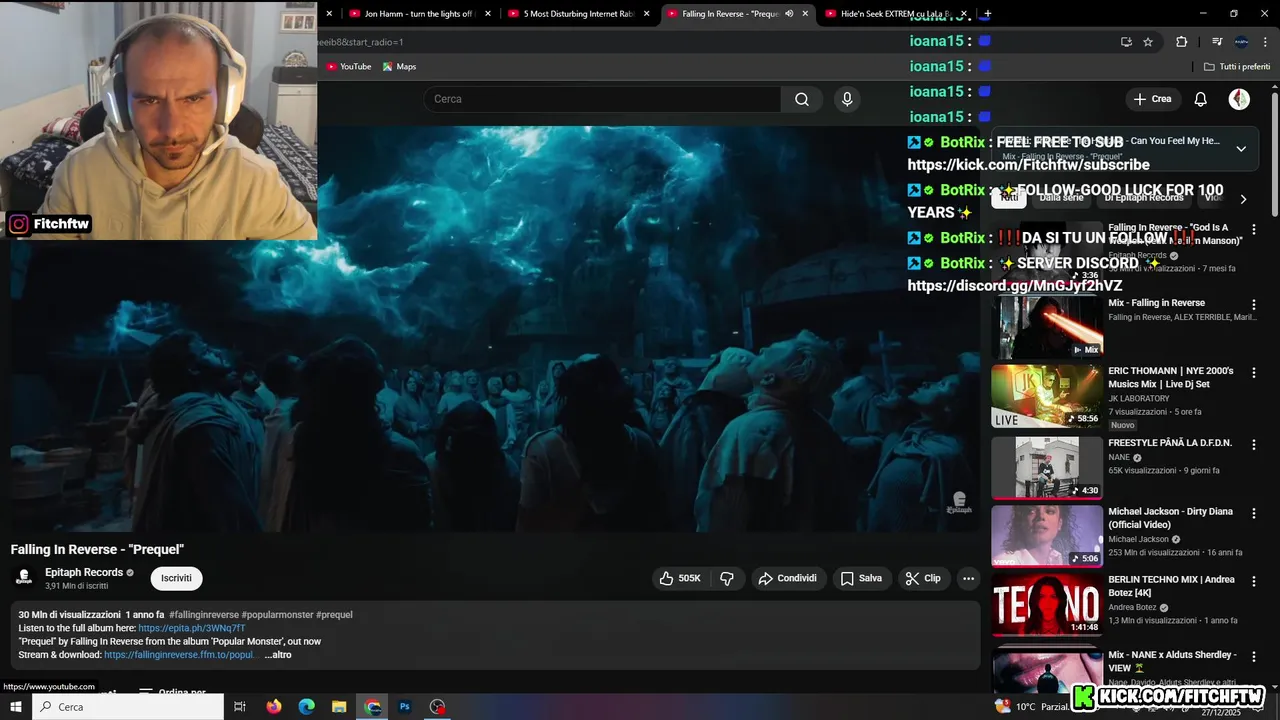Viewport: 1280px width, 720px height.
Task: Open options for ERIC THOMANN video
Action: [1253, 372]
